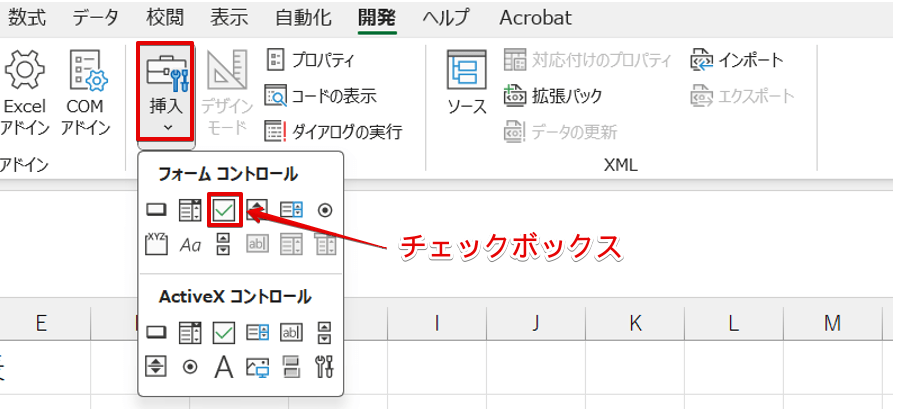Image resolution: width=909 pixels, height=409 pixels.
Task: Click データの更新
Action: [x=561, y=132]
